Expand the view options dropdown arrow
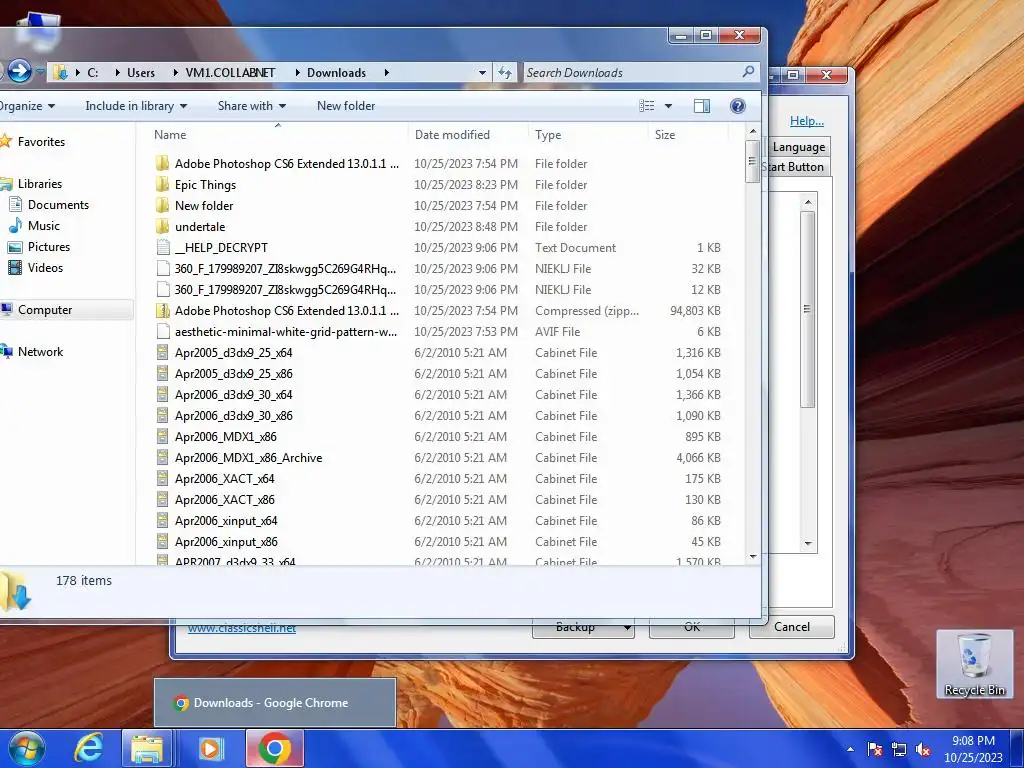This screenshot has width=1024, height=768. tap(668, 106)
